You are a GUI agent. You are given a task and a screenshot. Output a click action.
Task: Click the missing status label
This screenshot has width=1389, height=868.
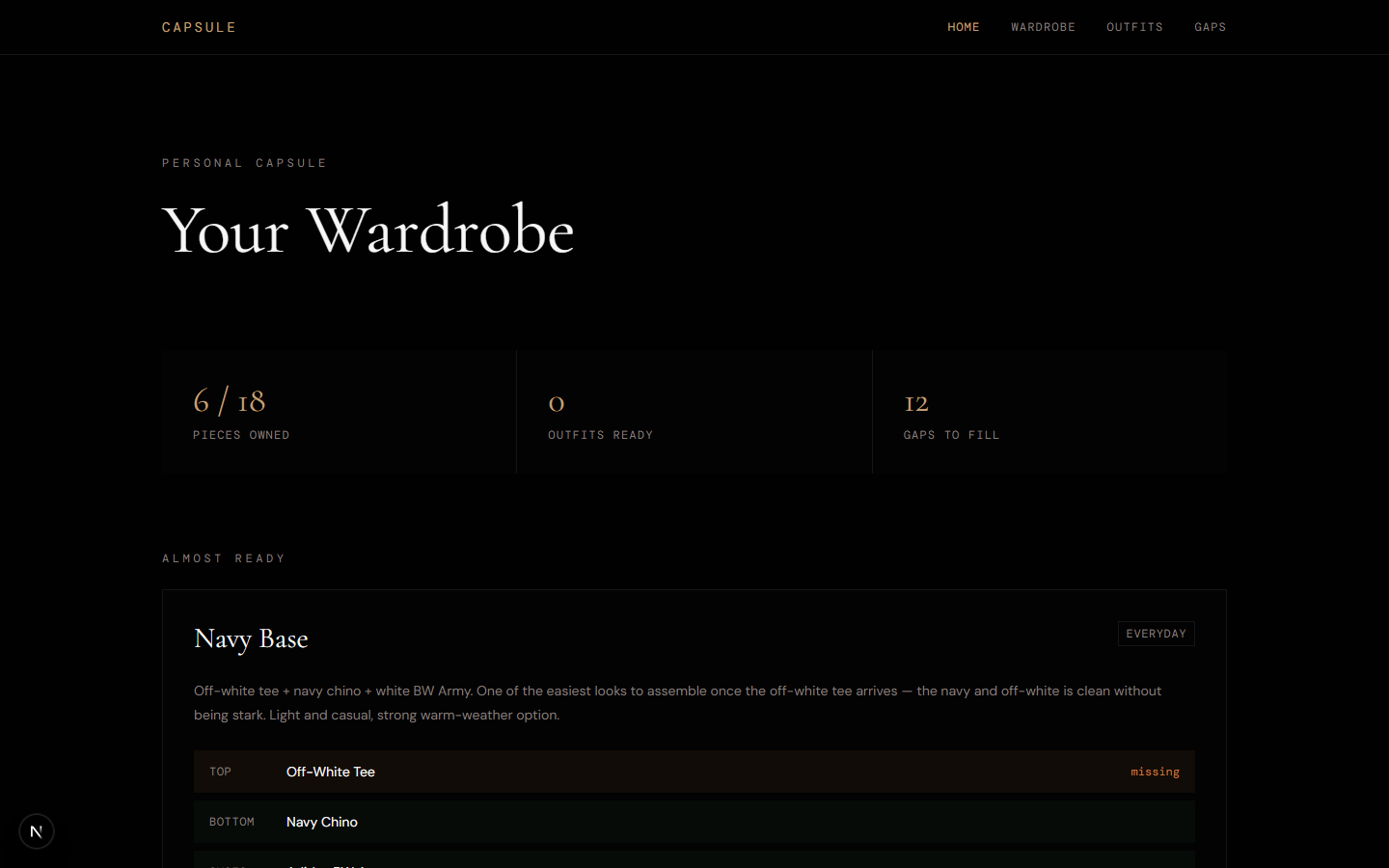(1155, 772)
